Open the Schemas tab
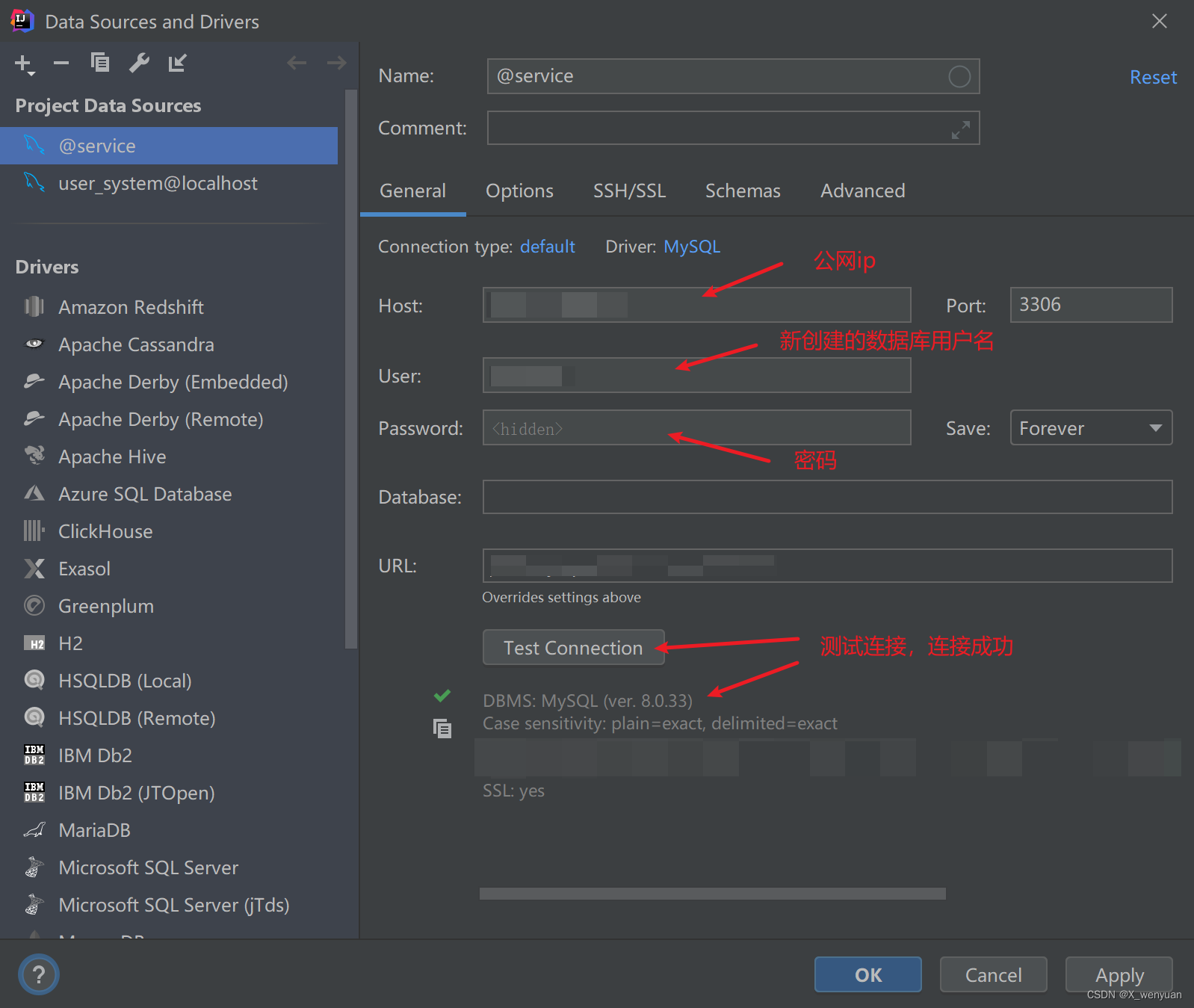This screenshot has width=1194, height=1008. [743, 191]
